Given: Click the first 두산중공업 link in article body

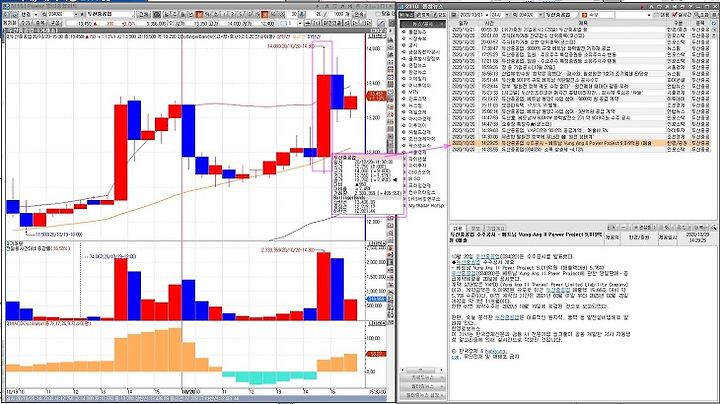Looking at the screenshot, I should (x=488, y=256).
